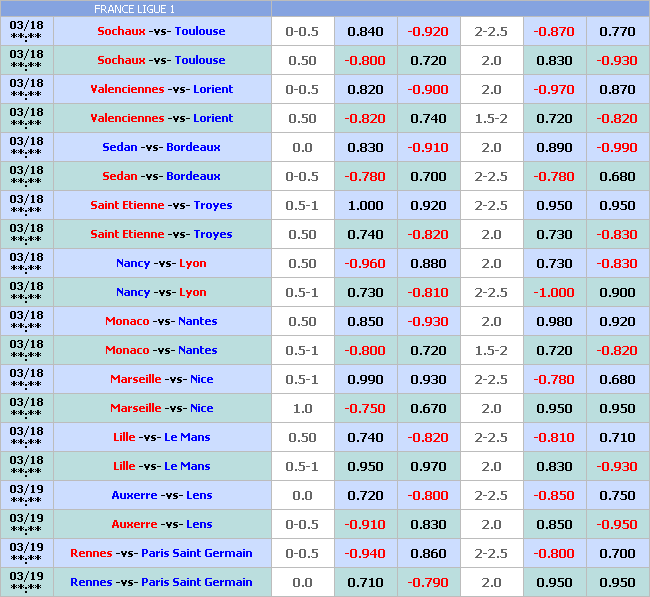Image resolution: width=650 pixels, height=597 pixels.
Task: Choose the 1.000 odds for Saint Etienne
Action: pyautogui.click(x=365, y=205)
